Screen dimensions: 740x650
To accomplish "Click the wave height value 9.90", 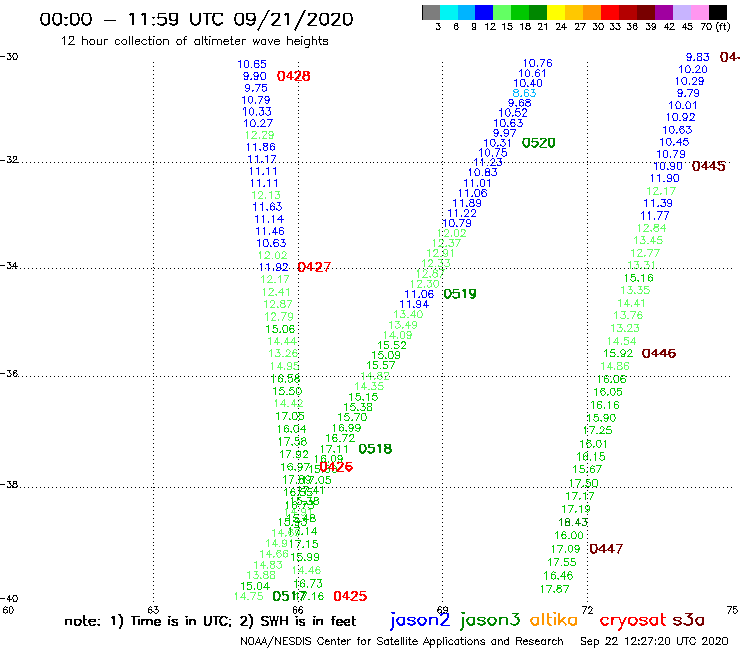I will click(255, 76).
